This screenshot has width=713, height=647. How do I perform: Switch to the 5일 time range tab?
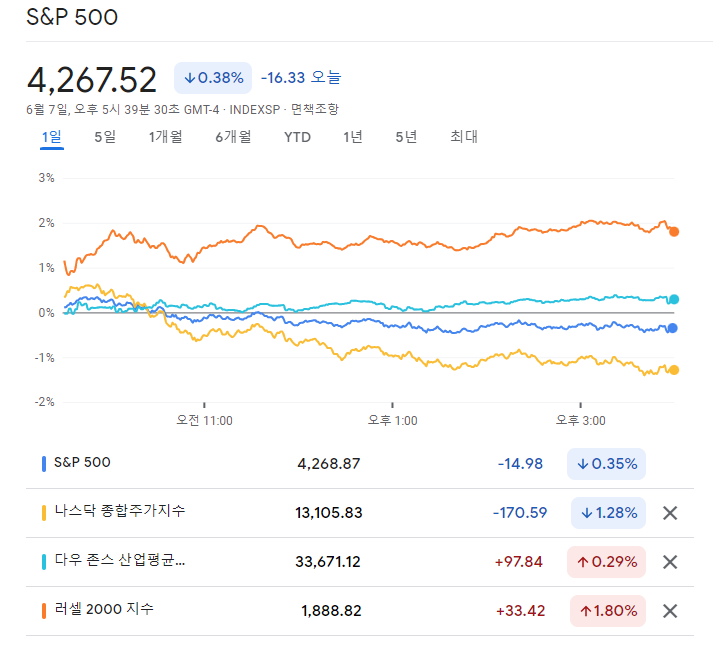point(105,137)
